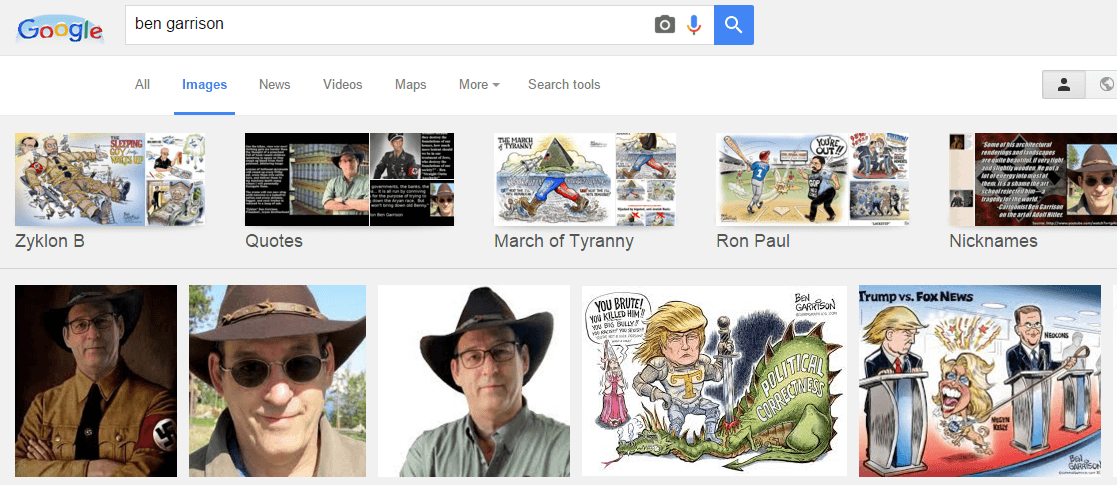Screen dimensions: 1117x485
Task: Select the Images tab
Action: coord(204,85)
